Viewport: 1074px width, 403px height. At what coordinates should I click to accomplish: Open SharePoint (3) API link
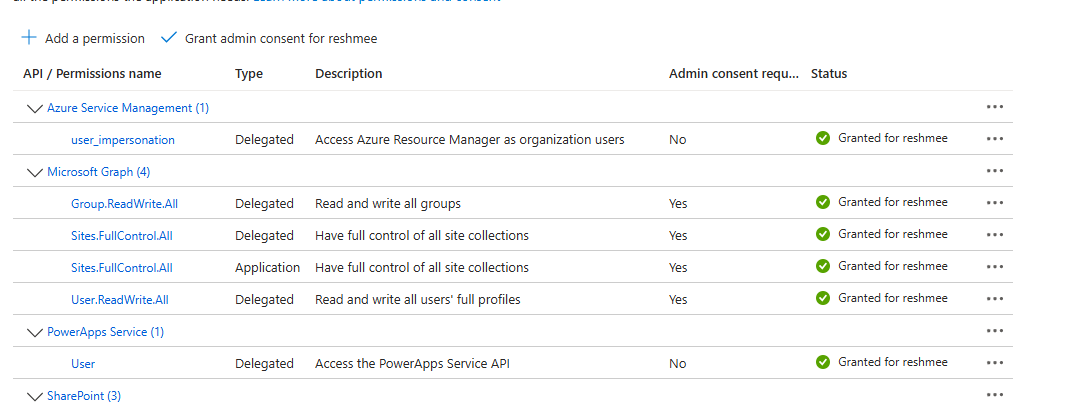pyautogui.click(x=84, y=395)
